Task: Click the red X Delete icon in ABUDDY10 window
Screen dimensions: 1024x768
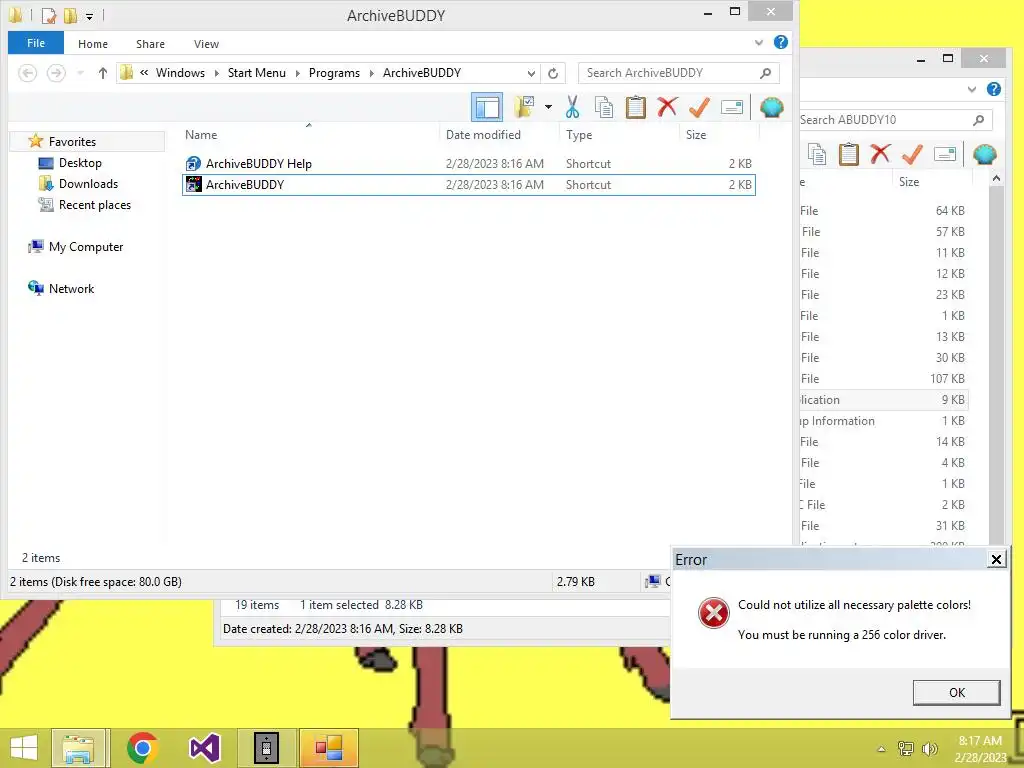Action: pyautogui.click(x=880, y=153)
